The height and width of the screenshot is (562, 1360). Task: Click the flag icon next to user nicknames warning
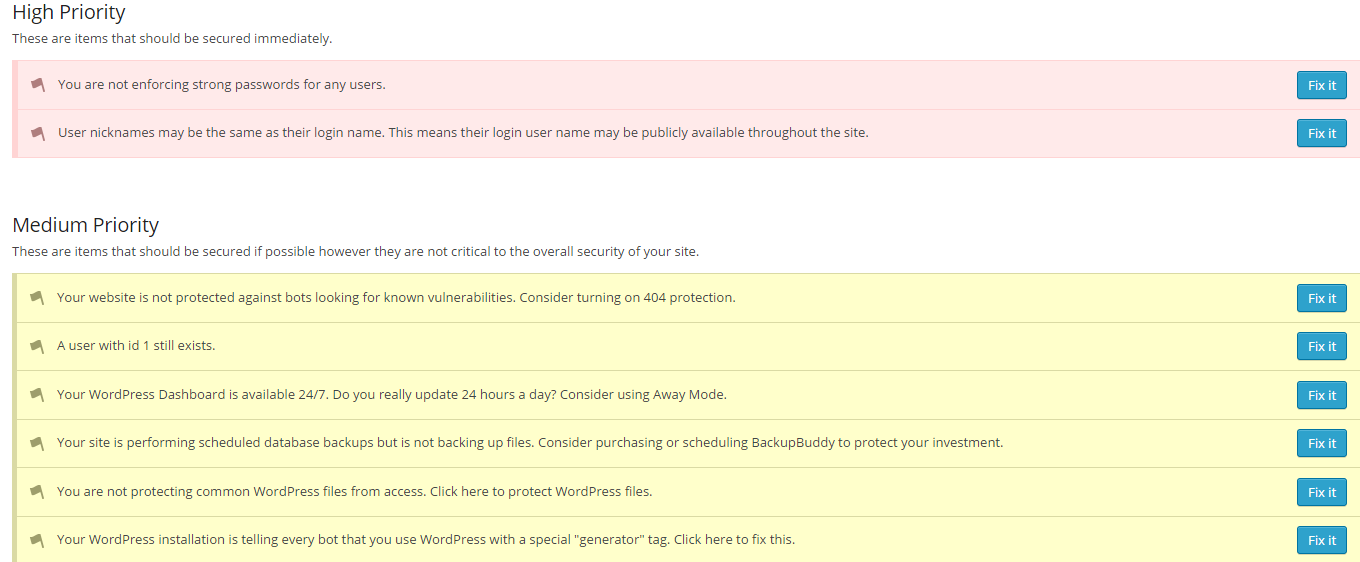pos(38,133)
